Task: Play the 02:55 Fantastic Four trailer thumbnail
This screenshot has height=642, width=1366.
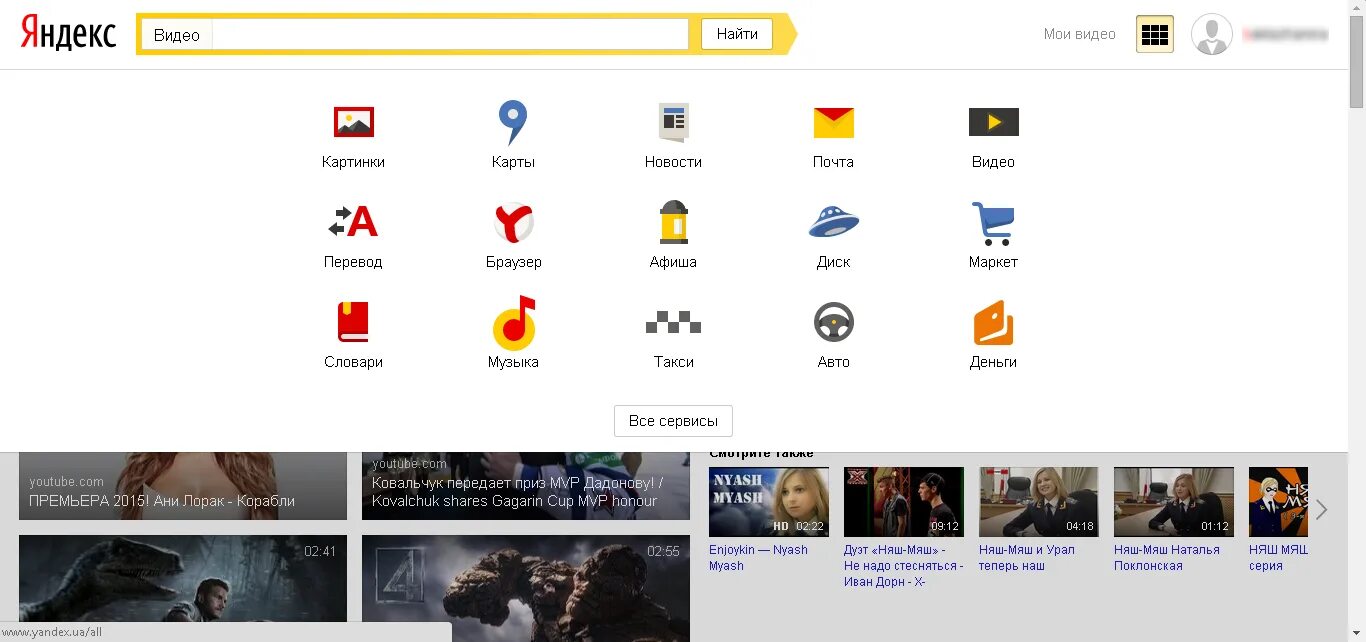Action: 526,588
